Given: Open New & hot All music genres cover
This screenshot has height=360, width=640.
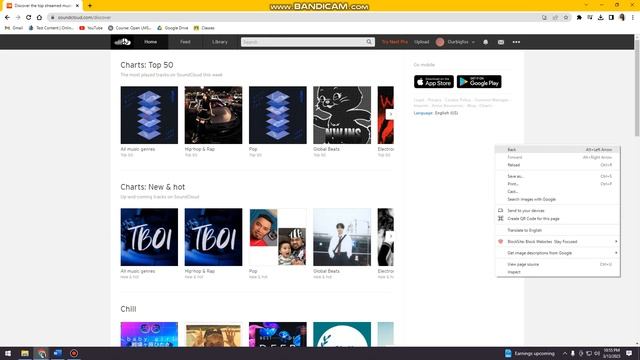Looking at the screenshot, I should pos(149,237).
